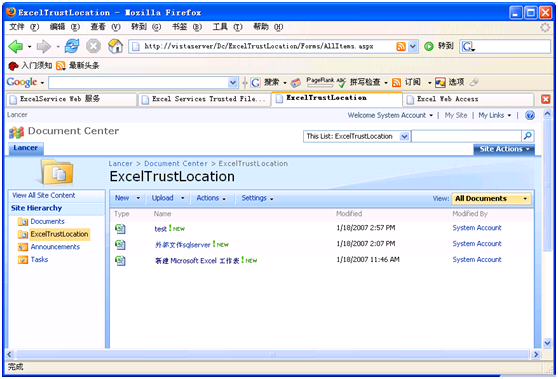Click the Google search engine icon in search box
Image resolution: width=558 pixels, height=379 pixels.
point(468,47)
